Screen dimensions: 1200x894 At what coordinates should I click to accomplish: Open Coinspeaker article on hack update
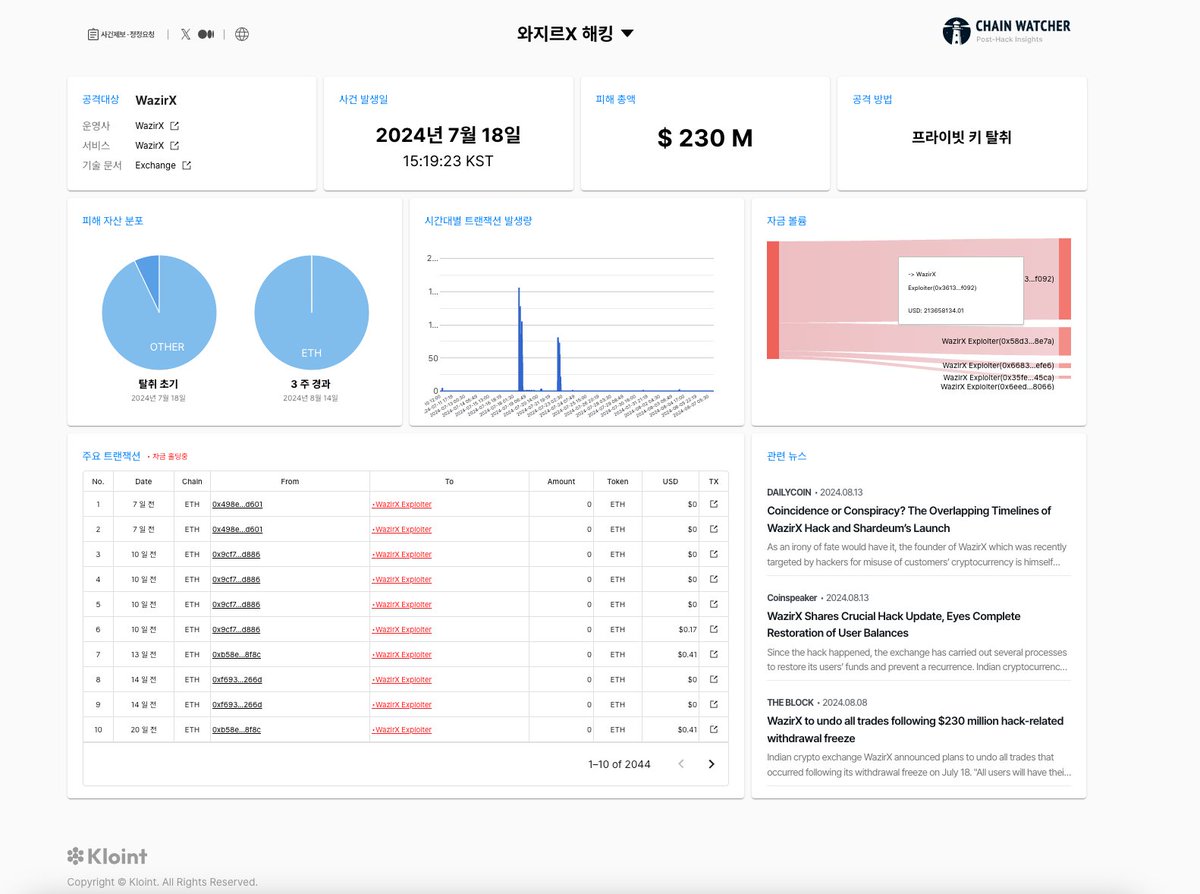[894, 624]
